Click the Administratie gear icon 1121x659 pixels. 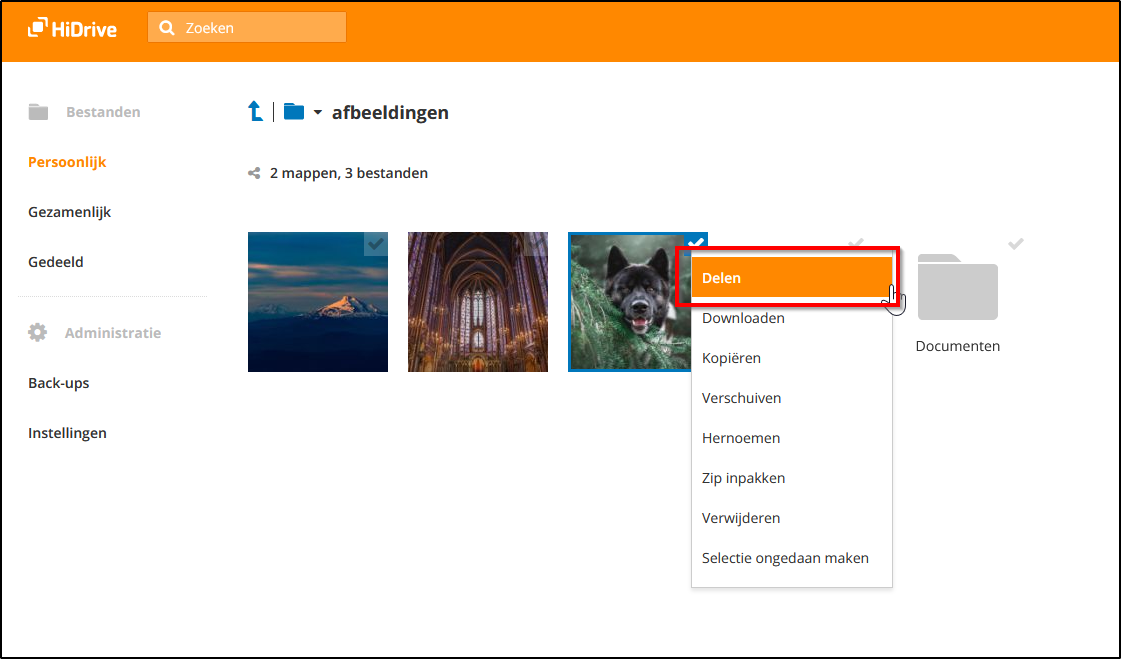coord(38,333)
